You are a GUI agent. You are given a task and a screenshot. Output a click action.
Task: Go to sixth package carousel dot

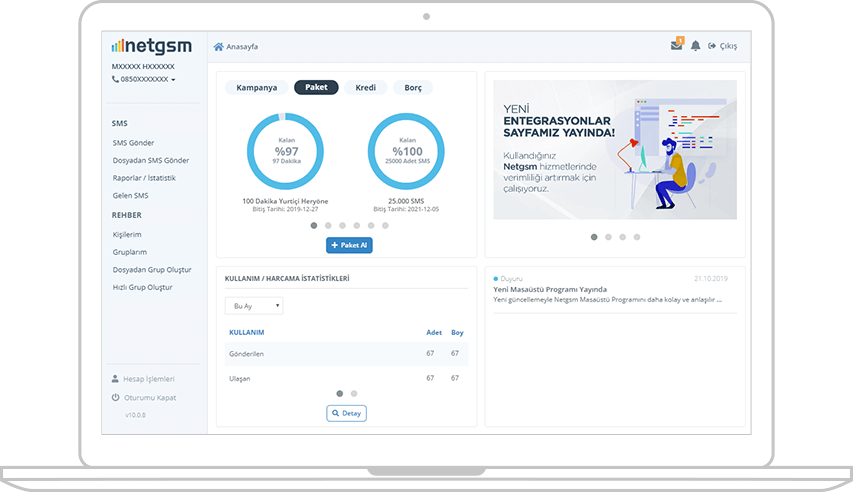(385, 225)
